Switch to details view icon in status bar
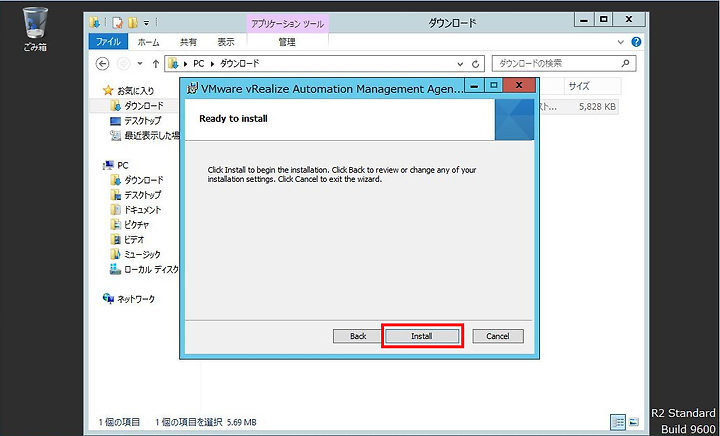Image resolution: width=720 pixels, height=436 pixels. pyautogui.click(x=618, y=421)
